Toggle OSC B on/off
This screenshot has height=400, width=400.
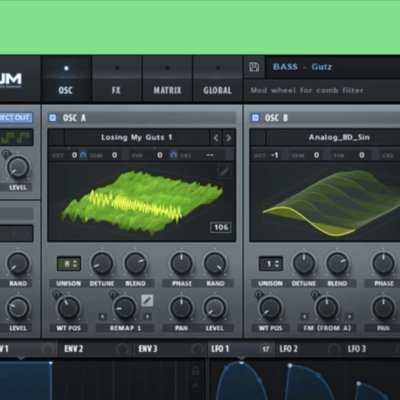coord(255,118)
